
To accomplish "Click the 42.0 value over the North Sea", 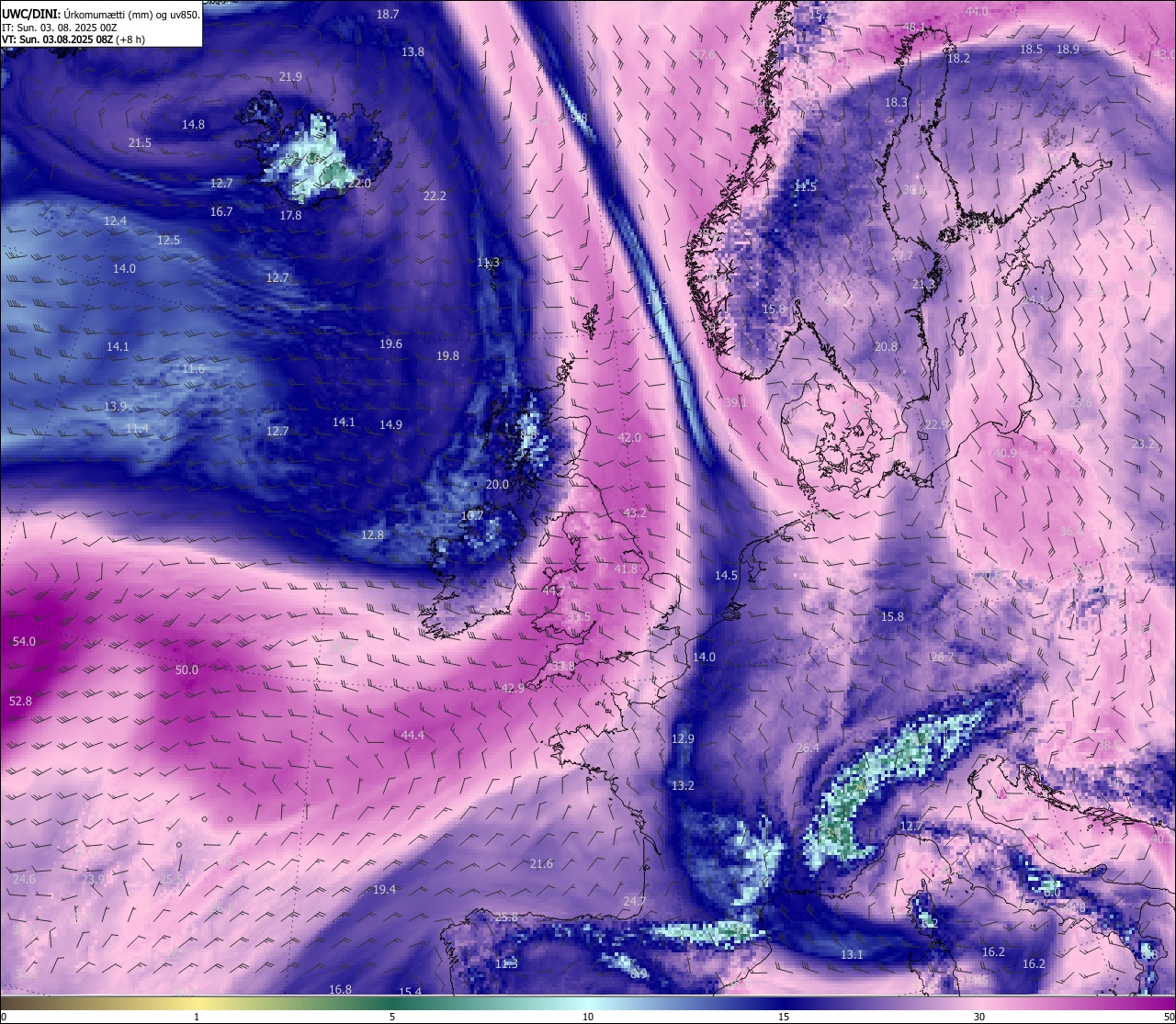I will pos(630,437).
